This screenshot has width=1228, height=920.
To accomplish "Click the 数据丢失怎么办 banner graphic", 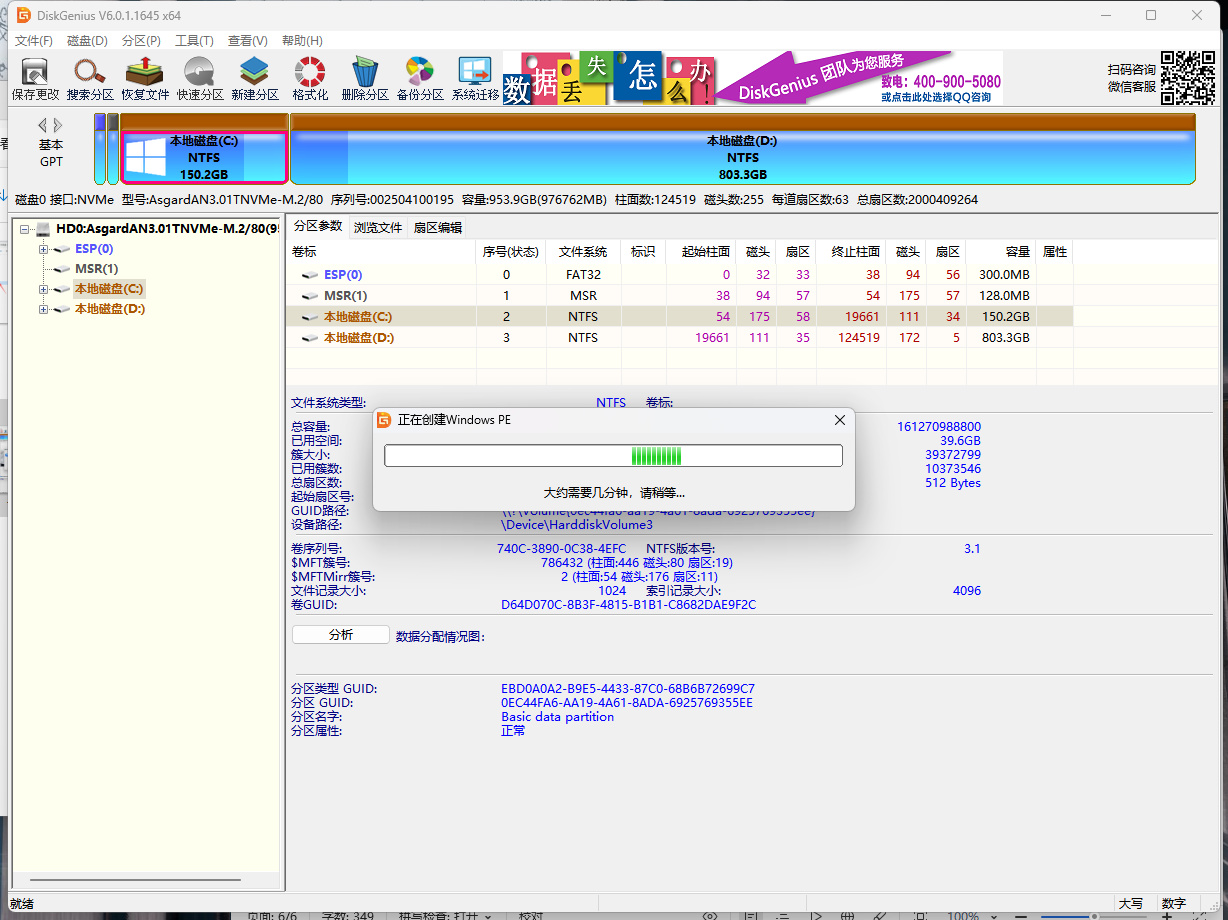I will [609, 78].
